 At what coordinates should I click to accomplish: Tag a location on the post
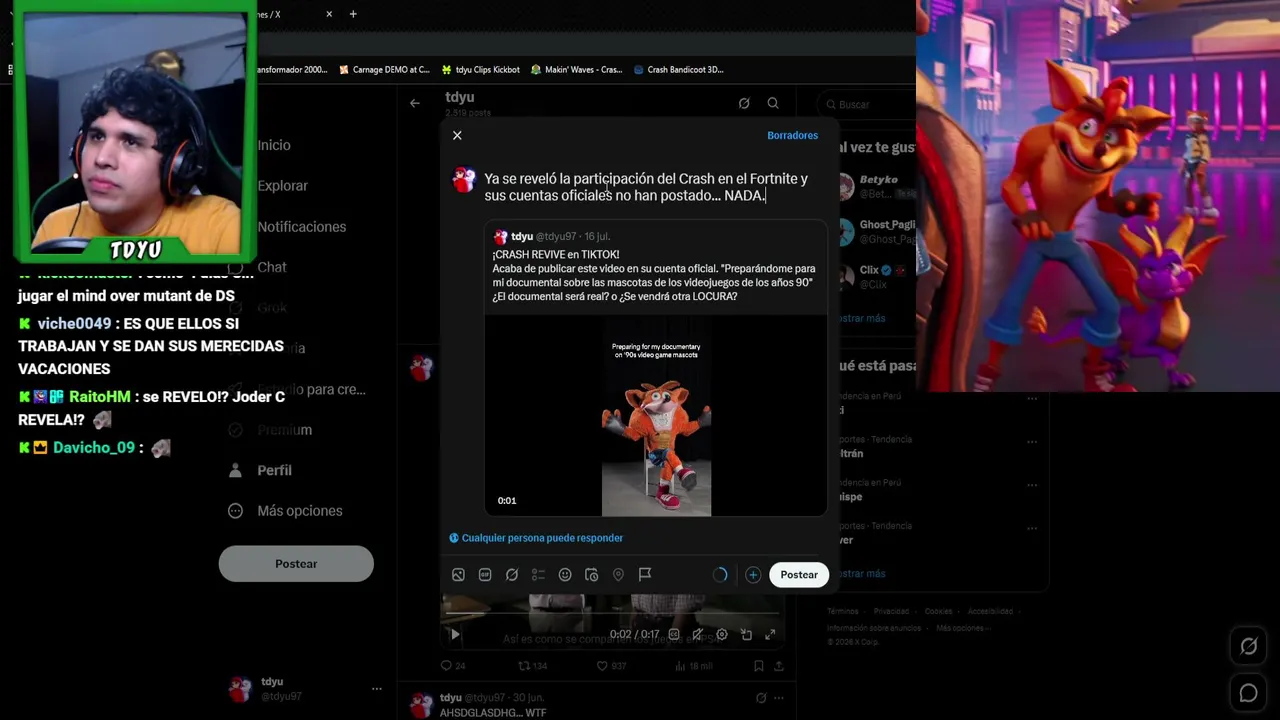(618, 575)
